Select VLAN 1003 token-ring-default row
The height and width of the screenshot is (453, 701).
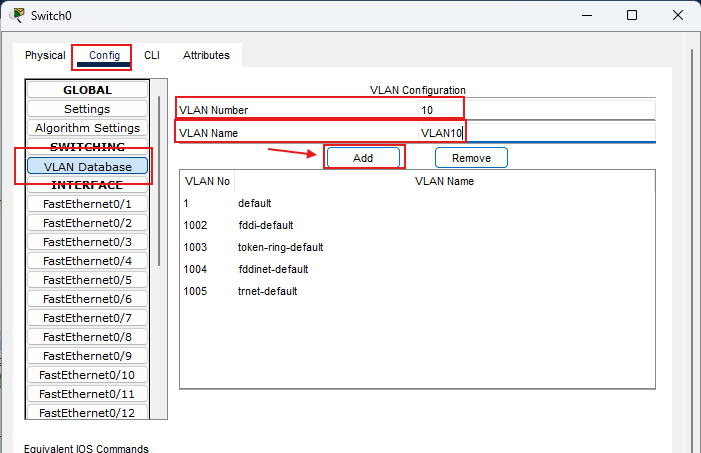tap(417, 247)
